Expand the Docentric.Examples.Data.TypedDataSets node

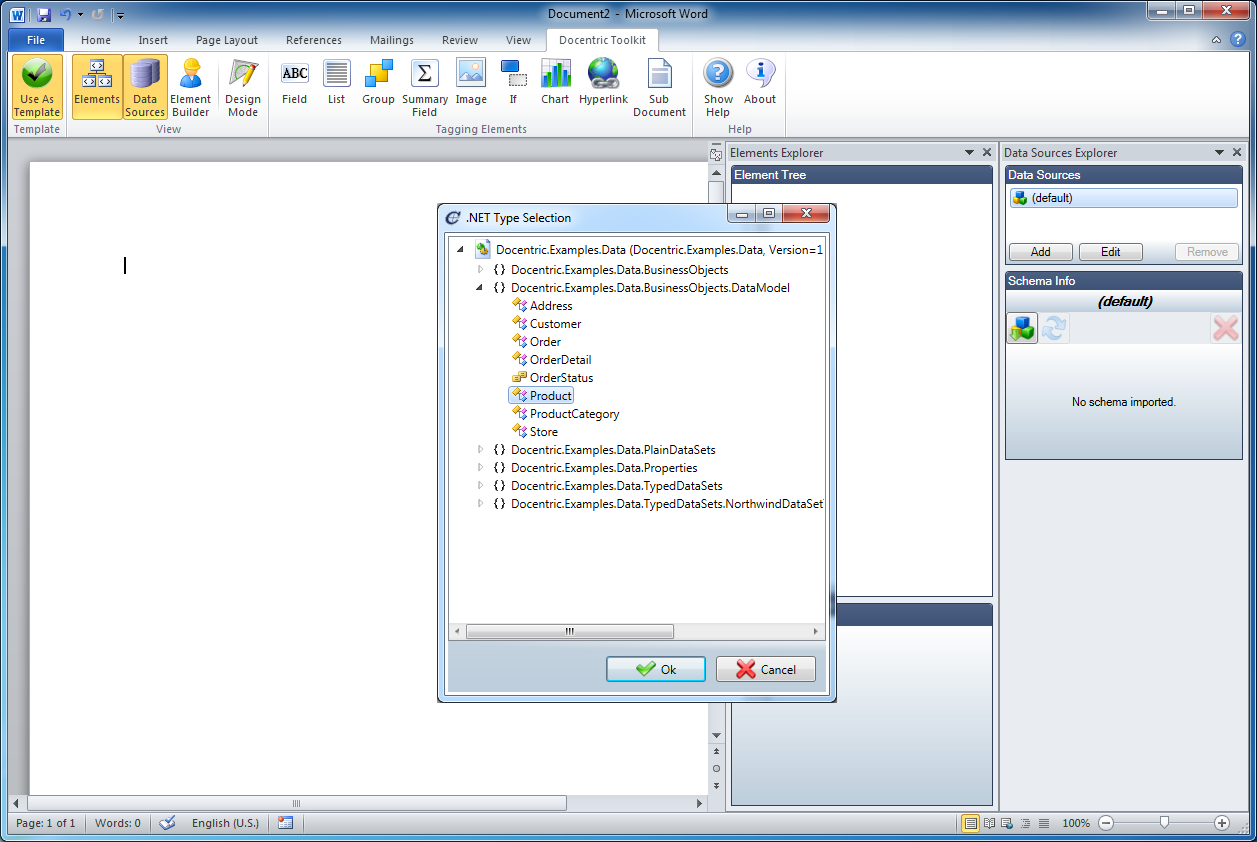[480, 485]
